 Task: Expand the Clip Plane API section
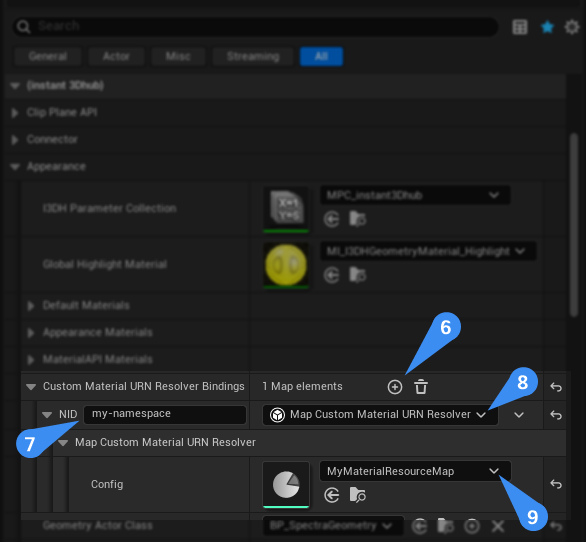click(15, 113)
